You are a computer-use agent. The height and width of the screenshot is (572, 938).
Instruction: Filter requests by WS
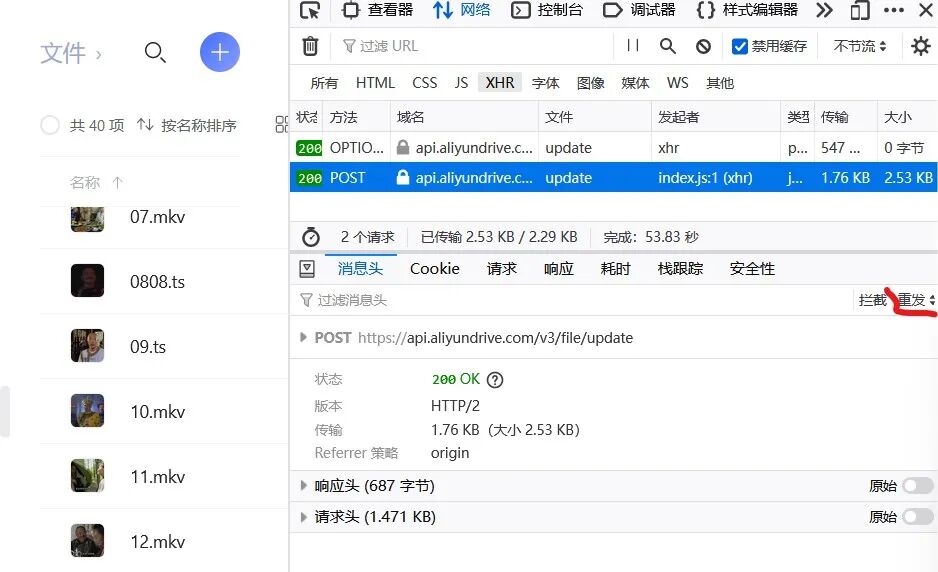click(678, 83)
